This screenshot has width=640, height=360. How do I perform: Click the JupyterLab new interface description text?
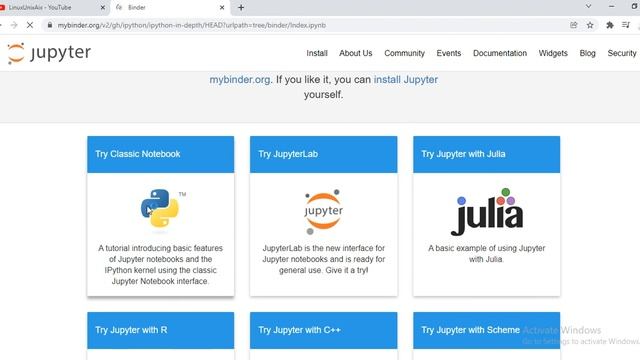click(x=324, y=259)
